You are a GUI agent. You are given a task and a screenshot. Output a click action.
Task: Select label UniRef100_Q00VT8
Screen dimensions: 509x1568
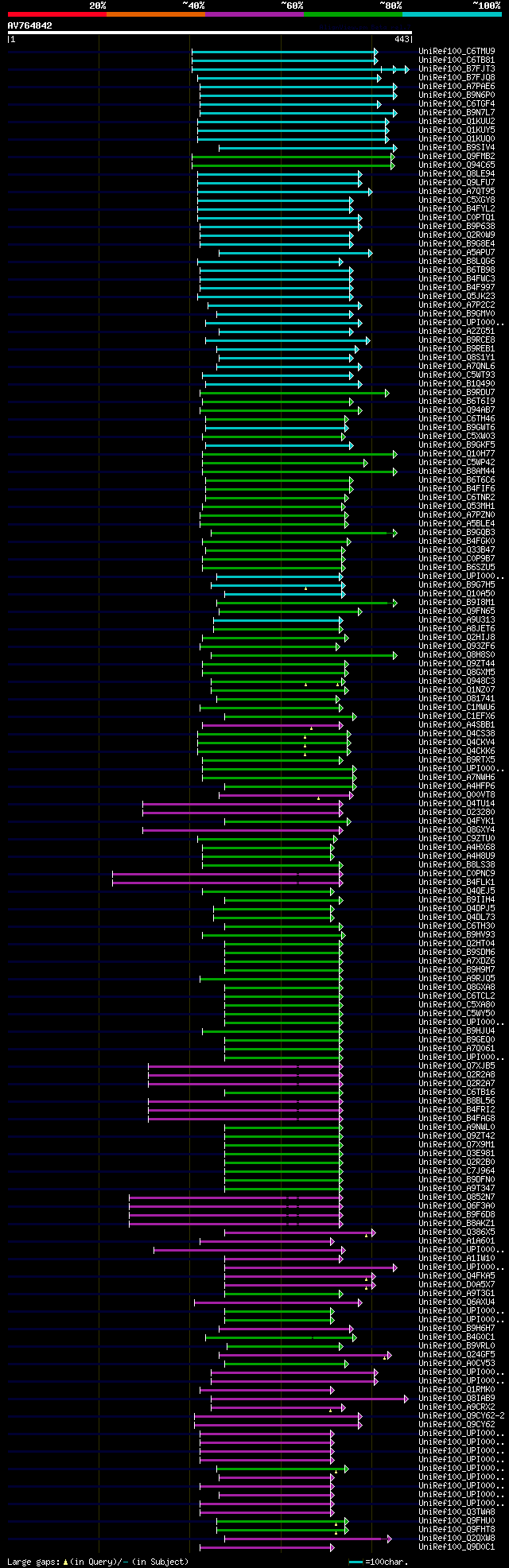tap(457, 794)
